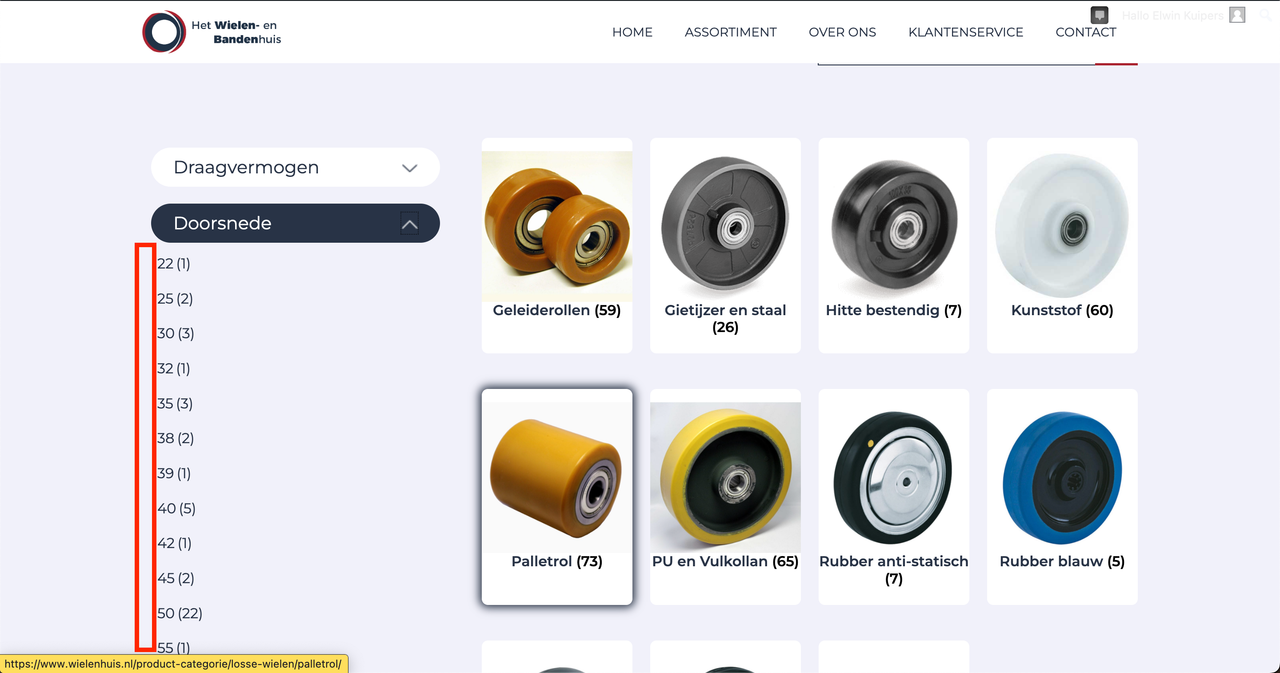The image size is (1280, 673).
Task: Filter by diameter 22 (1)
Action: [173, 264]
